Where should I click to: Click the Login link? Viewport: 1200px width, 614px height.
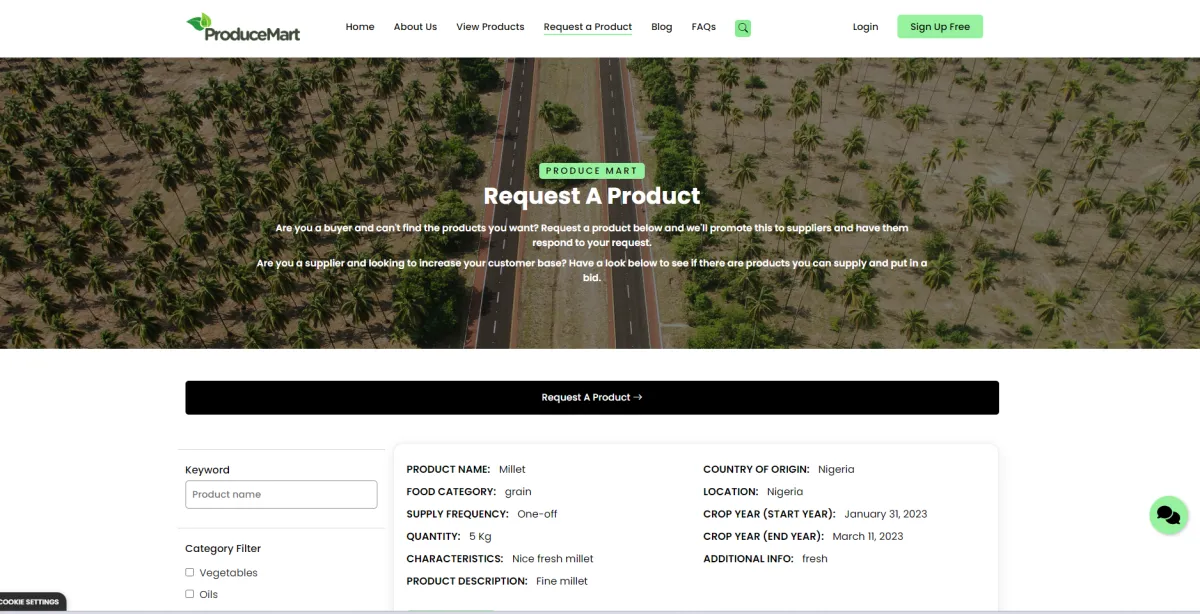coord(865,27)
